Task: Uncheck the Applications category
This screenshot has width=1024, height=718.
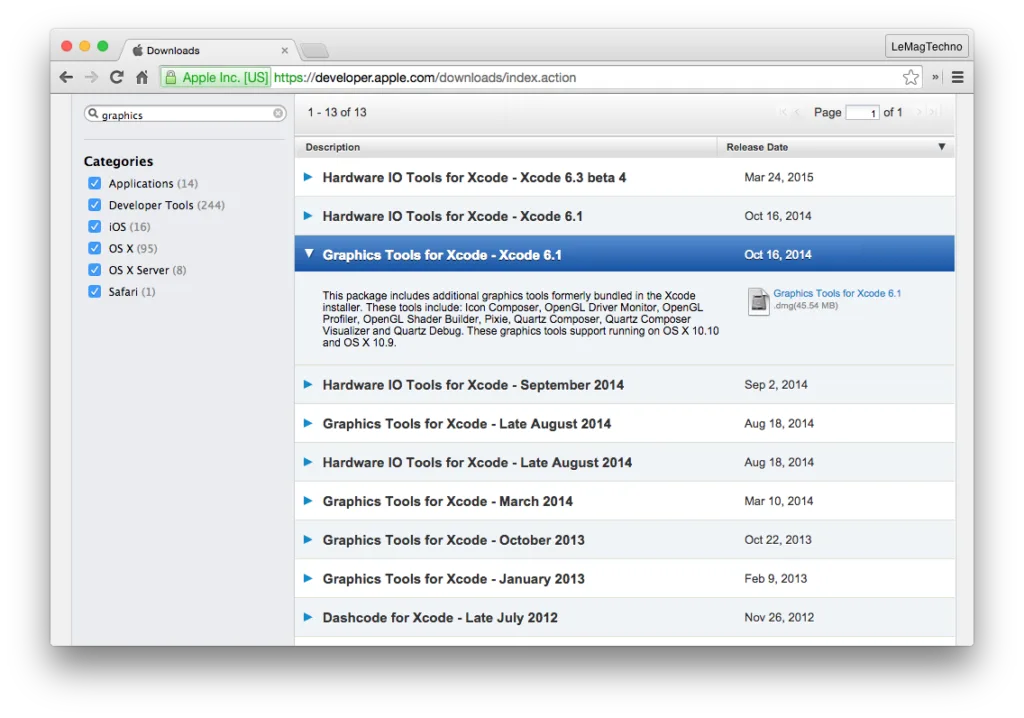Action: coord(95,183)
